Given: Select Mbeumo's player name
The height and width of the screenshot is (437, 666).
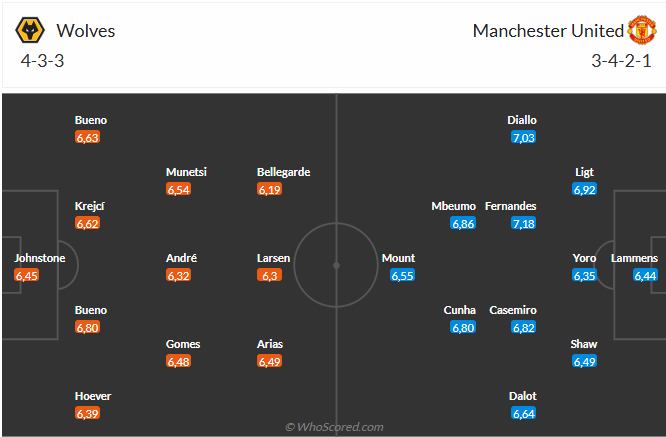Looking at the screenshot, I should 453,206.
